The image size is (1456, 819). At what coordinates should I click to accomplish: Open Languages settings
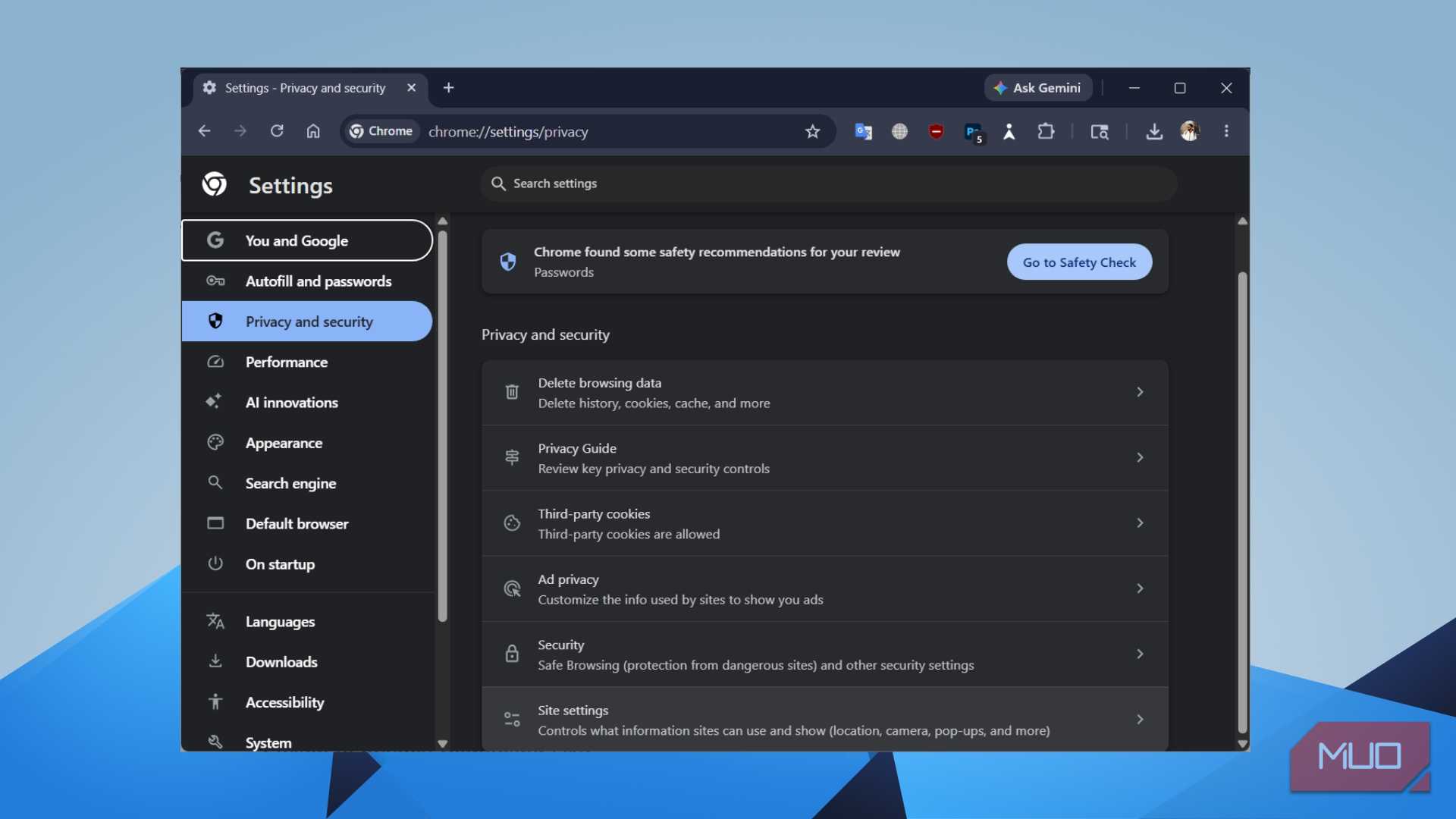306,622
